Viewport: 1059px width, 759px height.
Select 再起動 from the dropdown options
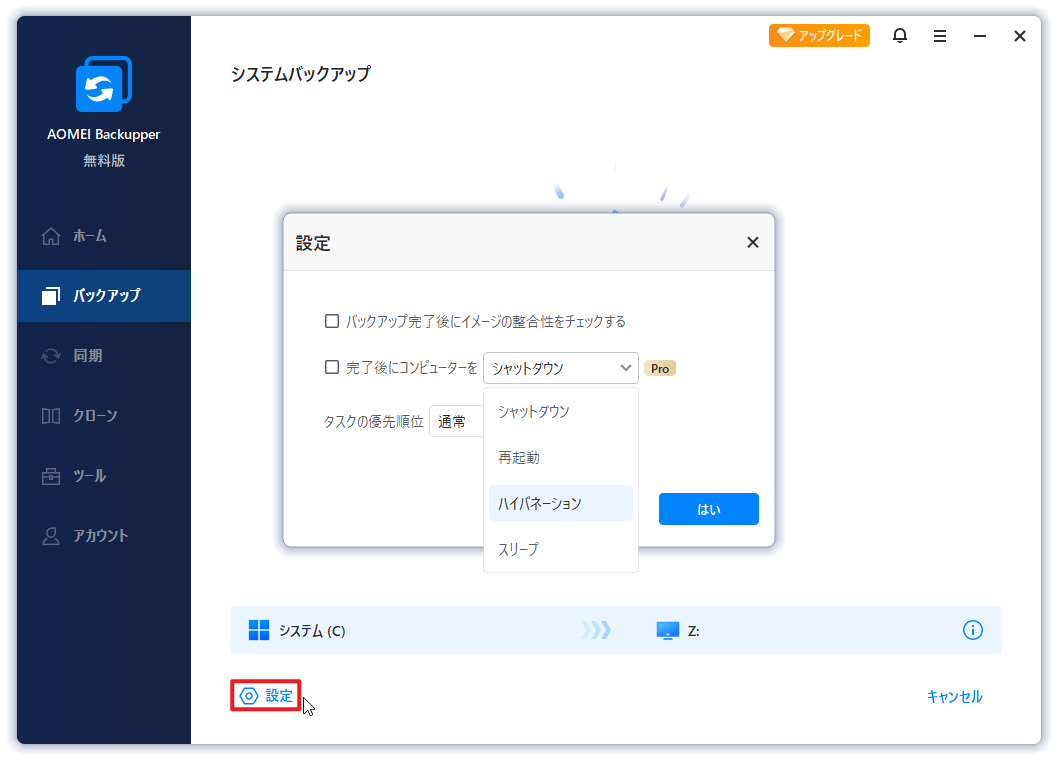coord(560,457)
